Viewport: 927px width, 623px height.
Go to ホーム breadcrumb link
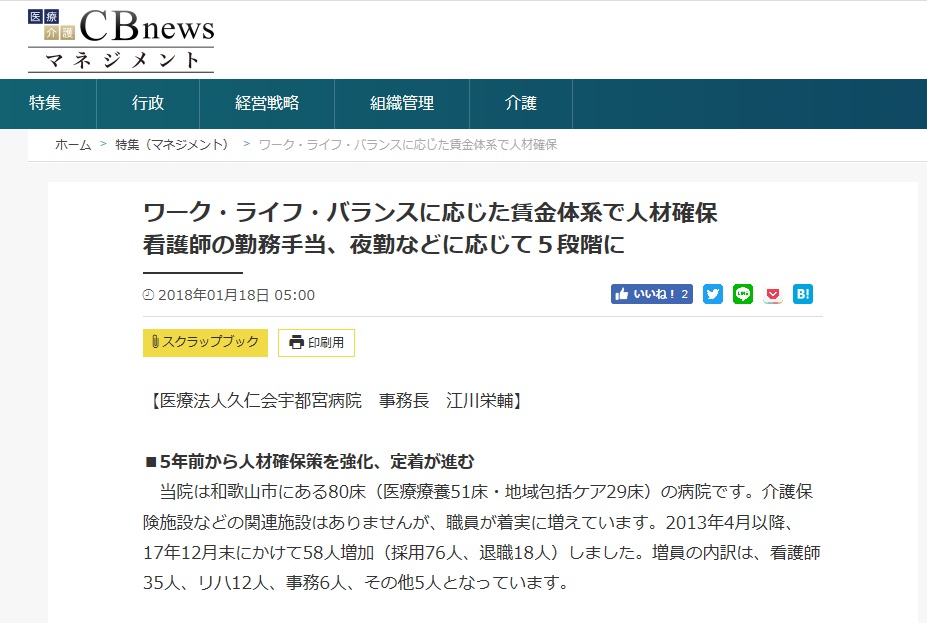click(73, 145)
